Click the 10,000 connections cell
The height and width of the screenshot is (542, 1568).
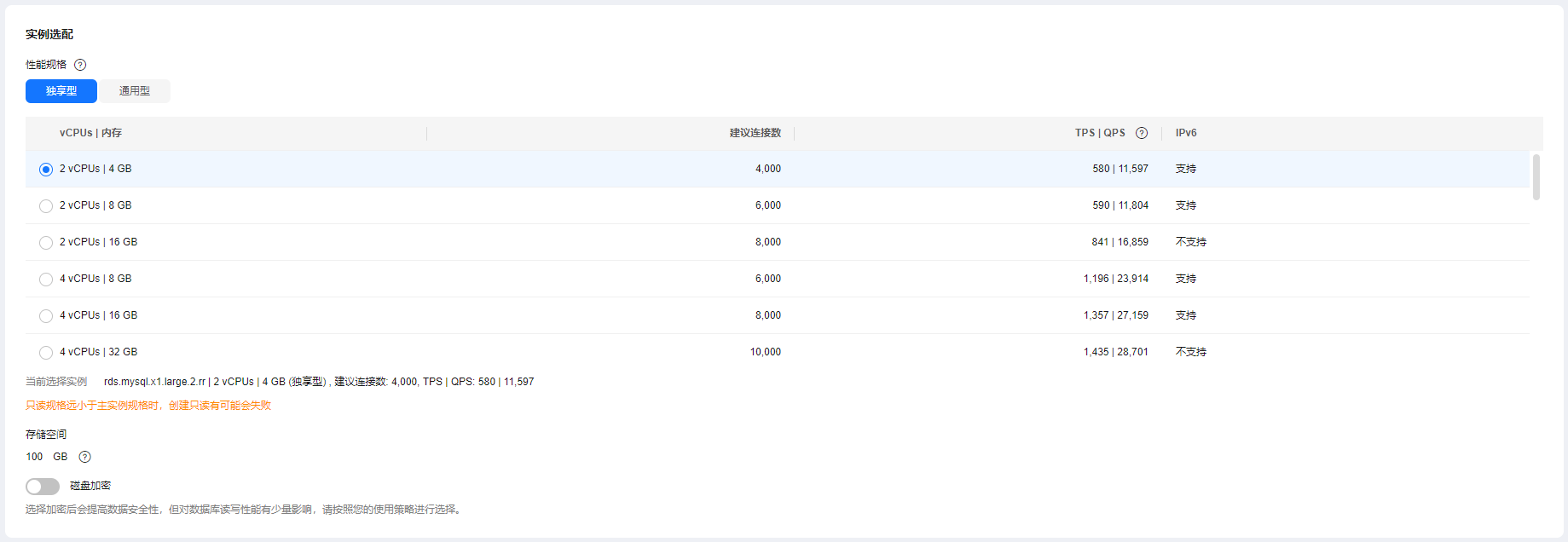tap(765, 352)
